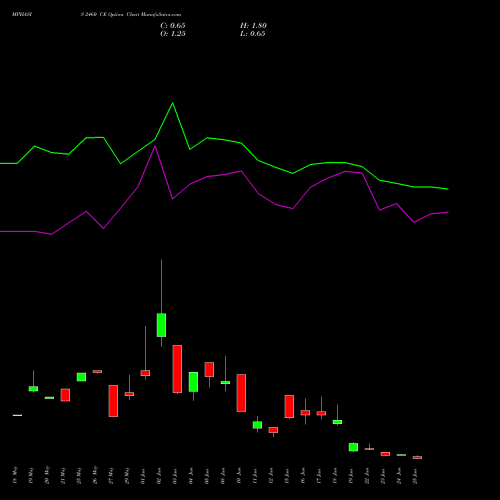Click the close value 'C: 0.65'
Image resolution: width=500 pixels, height=500 pixels.
pyautogui.click(x=173, y=26)
